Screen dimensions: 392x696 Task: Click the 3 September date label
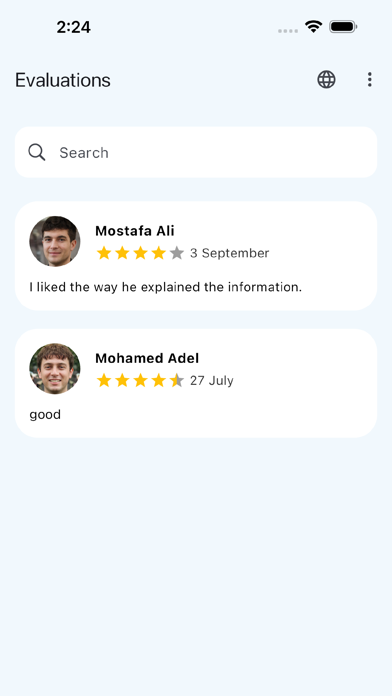pos(230,253)
